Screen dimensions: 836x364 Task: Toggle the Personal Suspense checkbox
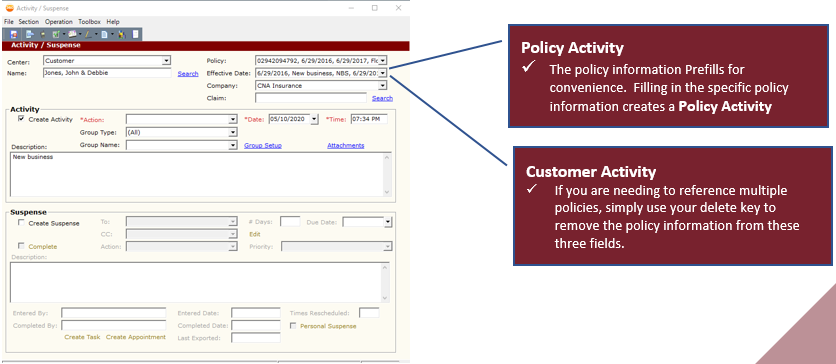pos(293,326)
